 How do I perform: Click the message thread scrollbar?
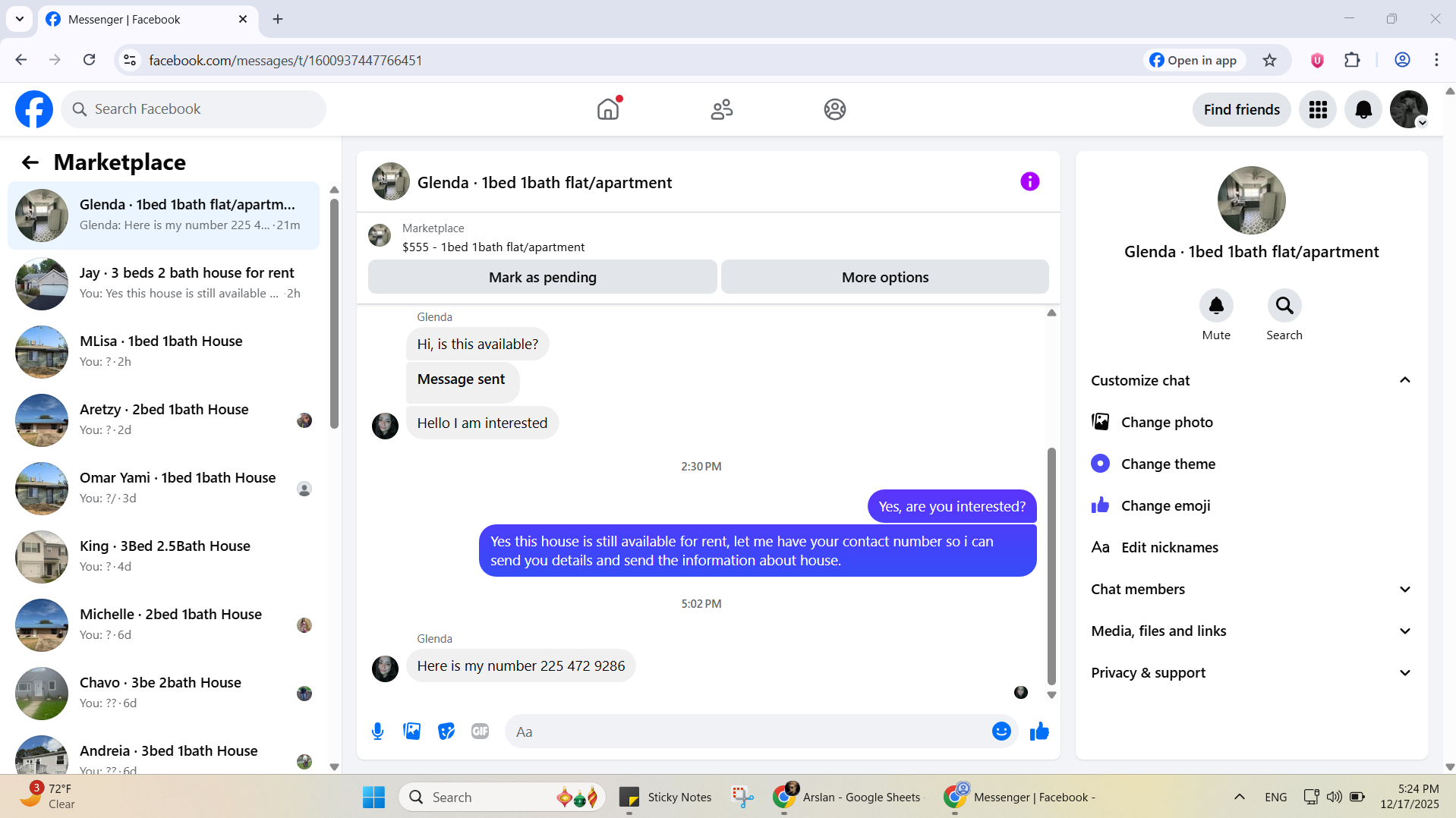pos(1051,565)
